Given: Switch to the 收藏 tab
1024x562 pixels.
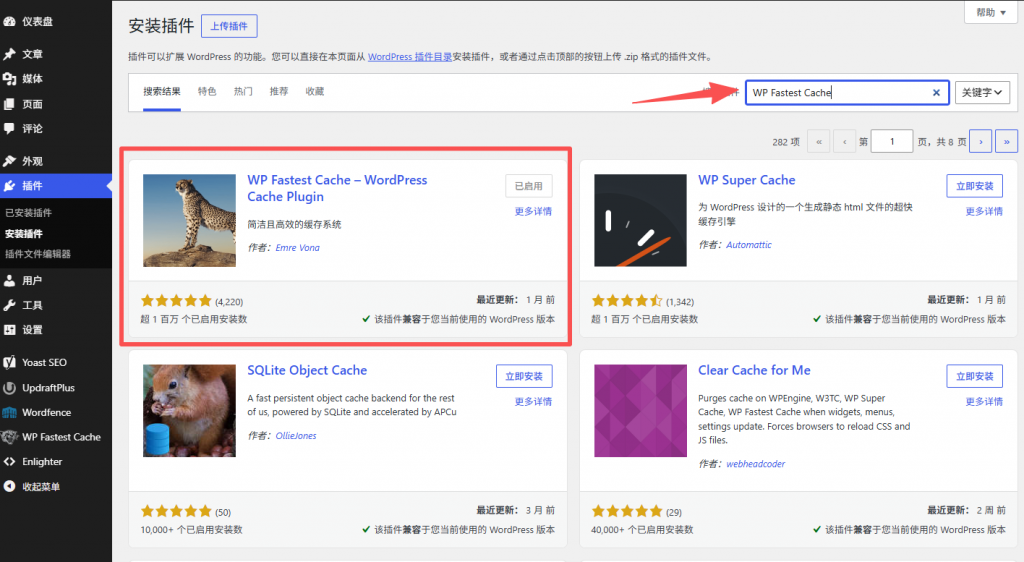Looking at the screenshot, I should (x=315, y=91).
